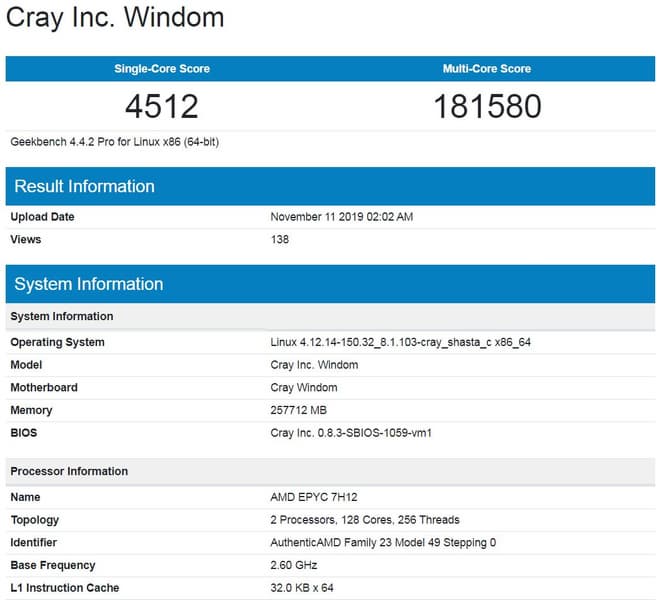Click the Upload Date row label

42,217
